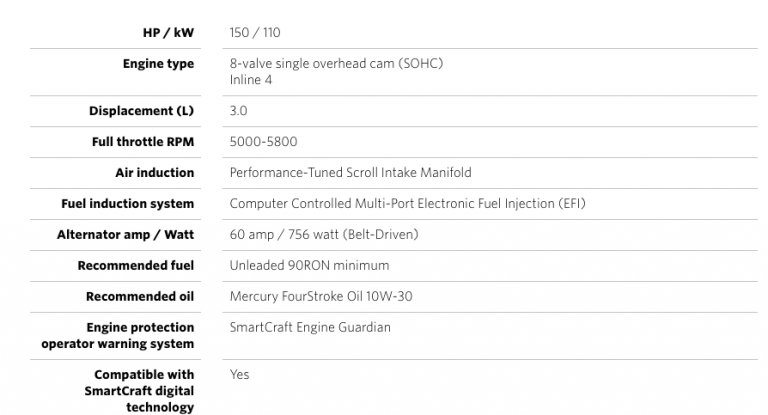This screenshot has width=768, height=415.
Task: Click the SmartCraft Engine Guardian value
Action: coord(310,327)
